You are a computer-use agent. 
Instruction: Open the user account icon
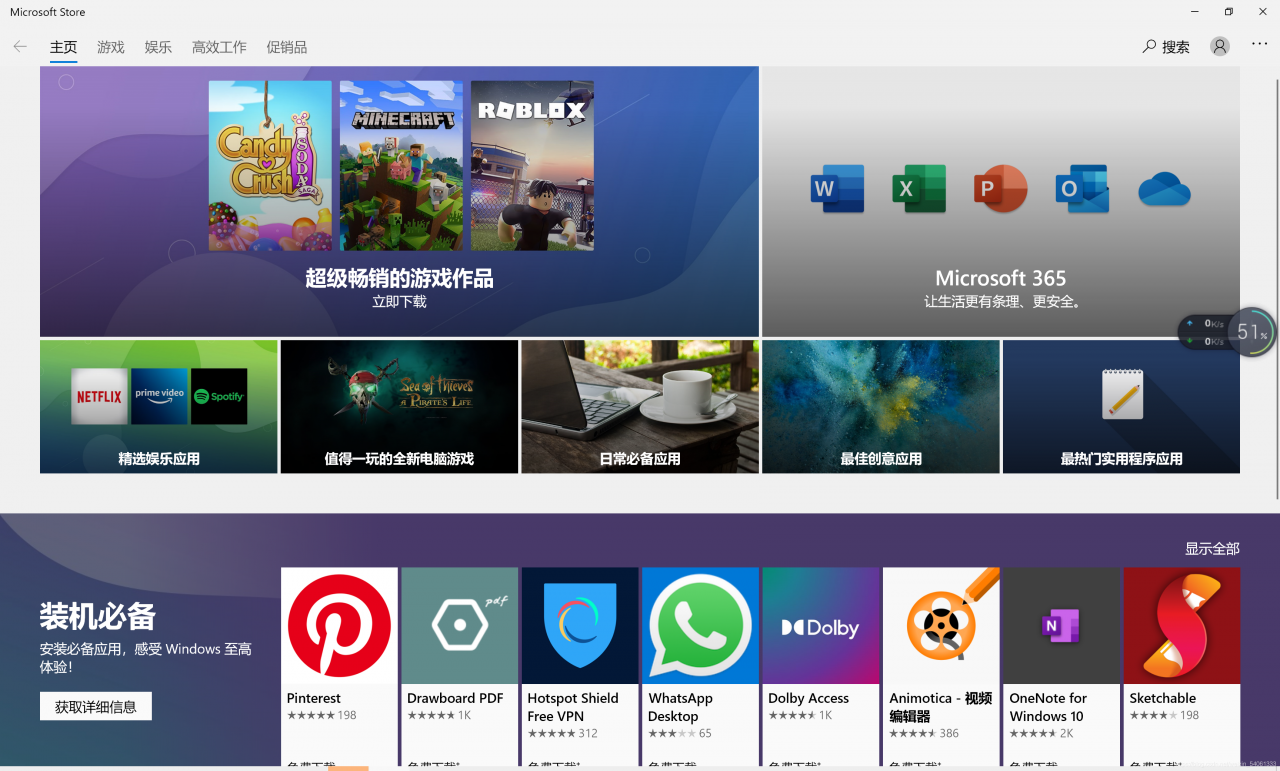point(1220,46)
